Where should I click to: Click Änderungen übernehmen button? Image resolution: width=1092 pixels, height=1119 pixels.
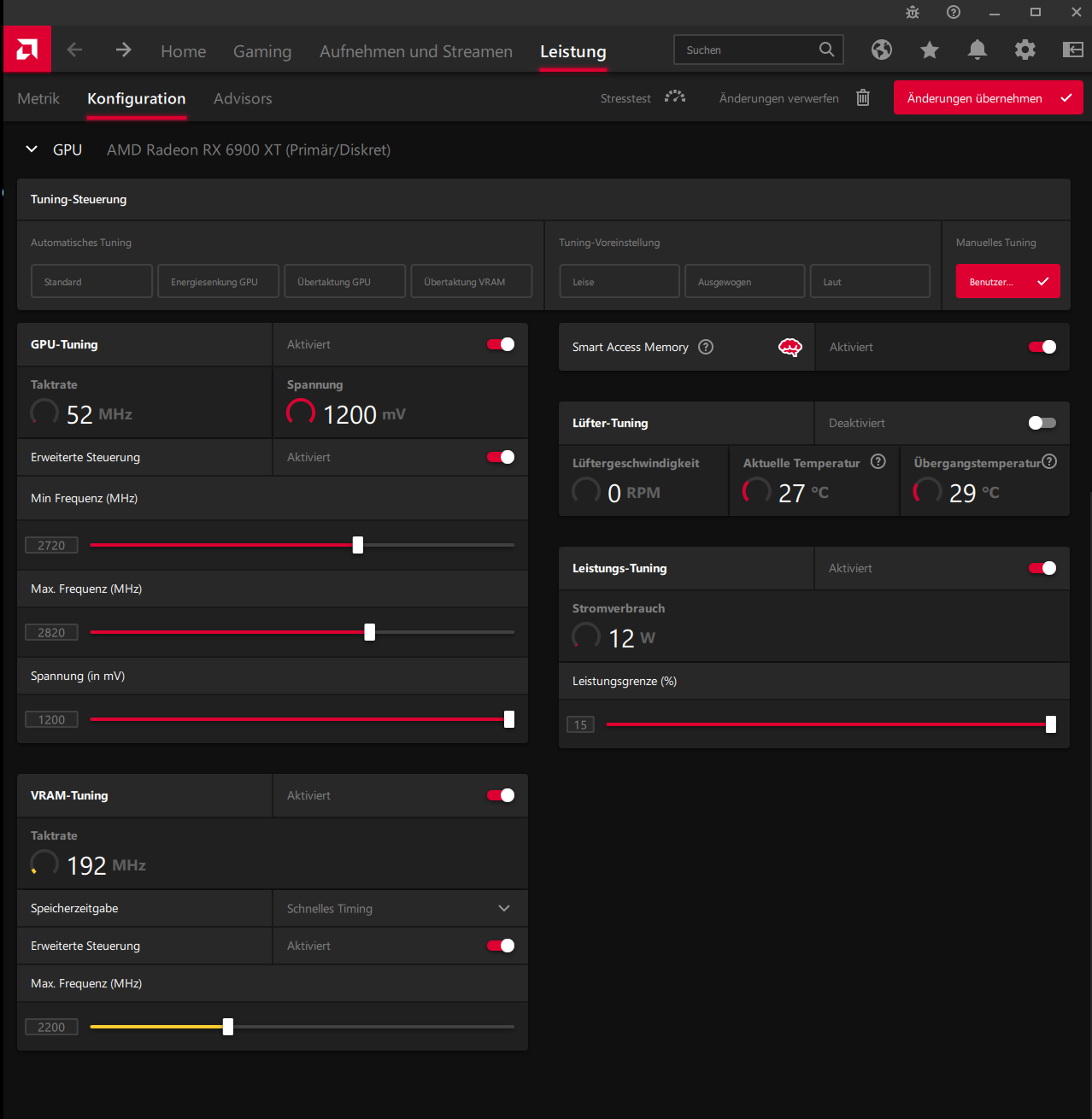pyautogui.click(x=988, y=97)
